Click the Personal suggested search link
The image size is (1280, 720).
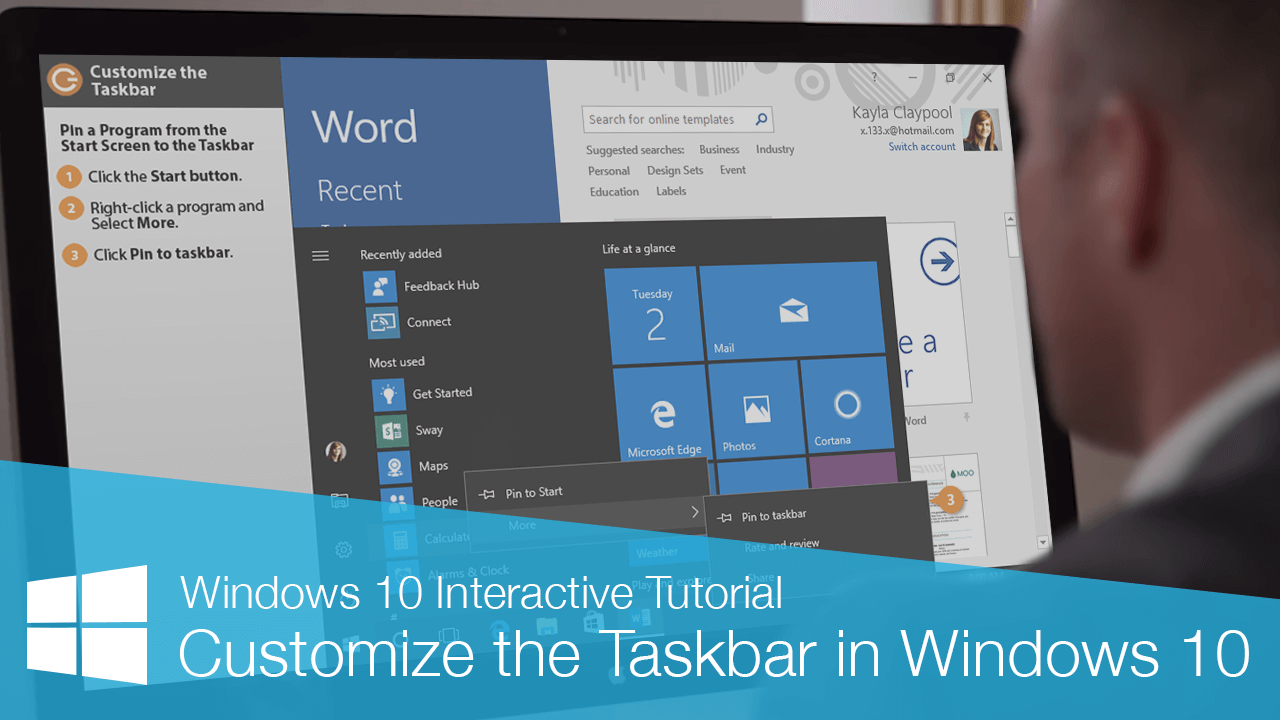(609, 171)
